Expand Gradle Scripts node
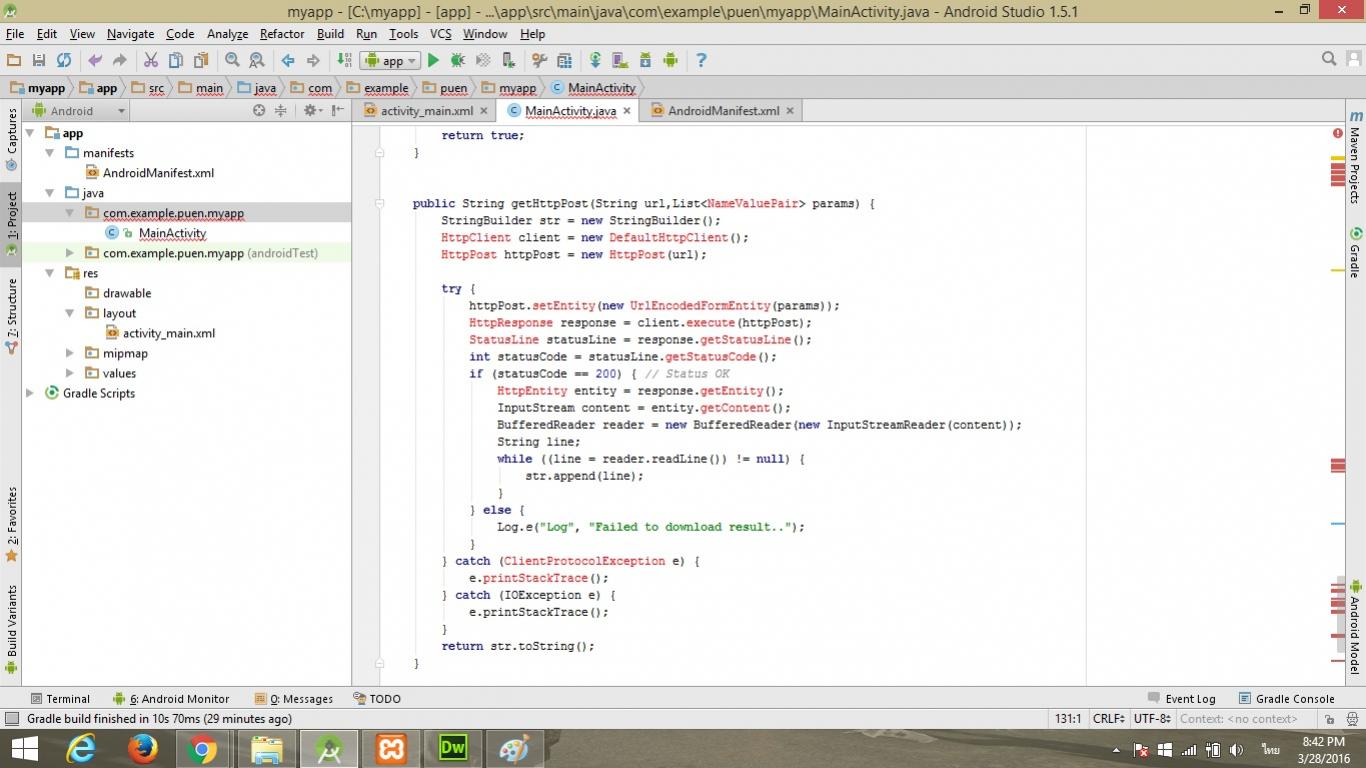 pos(30,393)
